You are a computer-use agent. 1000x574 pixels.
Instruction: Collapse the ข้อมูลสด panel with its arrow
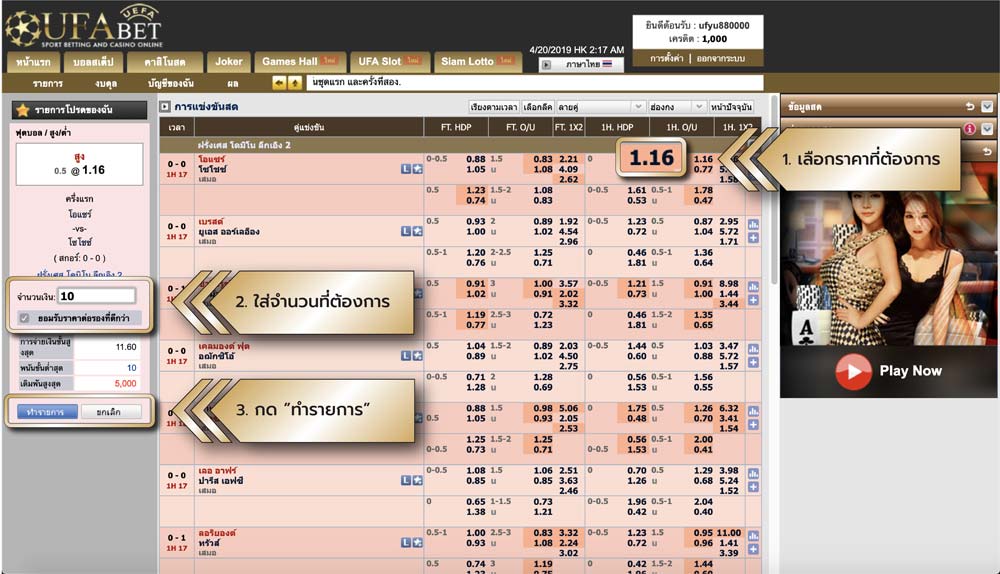point(987,106)
